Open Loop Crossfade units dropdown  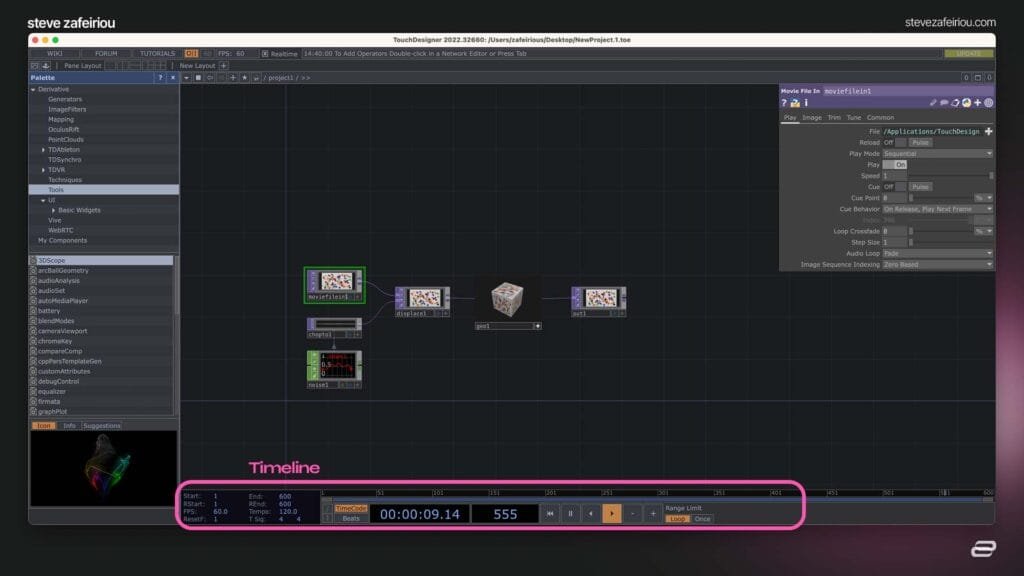[984, 231]
